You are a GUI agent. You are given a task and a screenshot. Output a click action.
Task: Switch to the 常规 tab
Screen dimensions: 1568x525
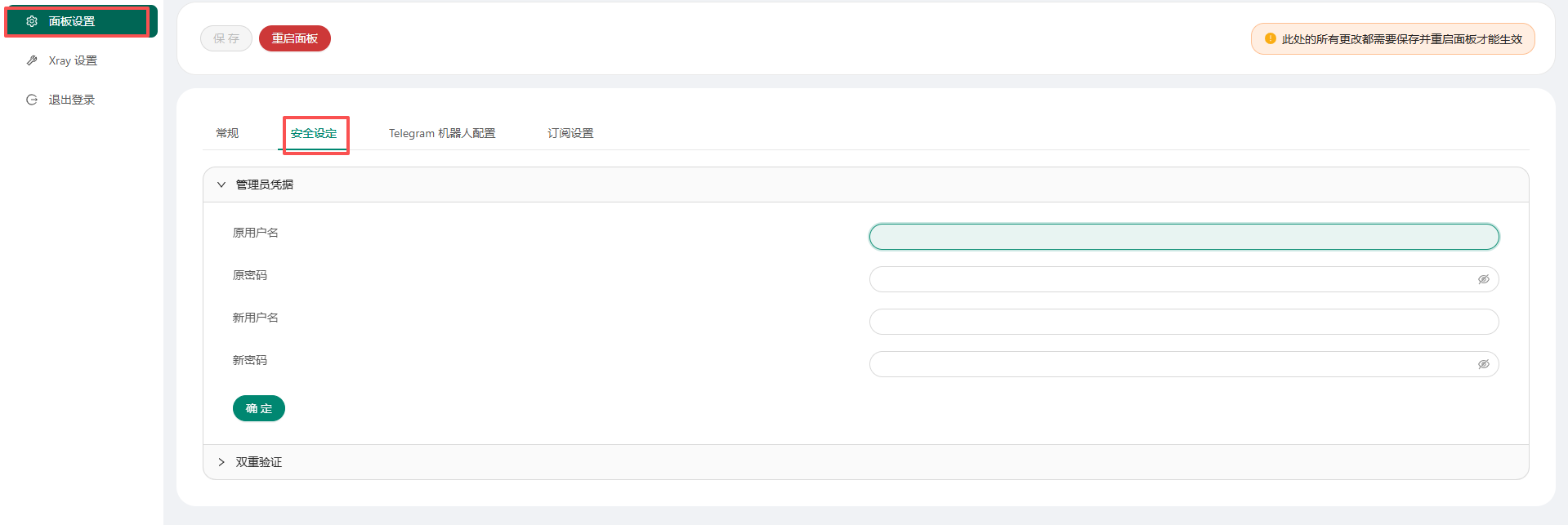point(227,133)
